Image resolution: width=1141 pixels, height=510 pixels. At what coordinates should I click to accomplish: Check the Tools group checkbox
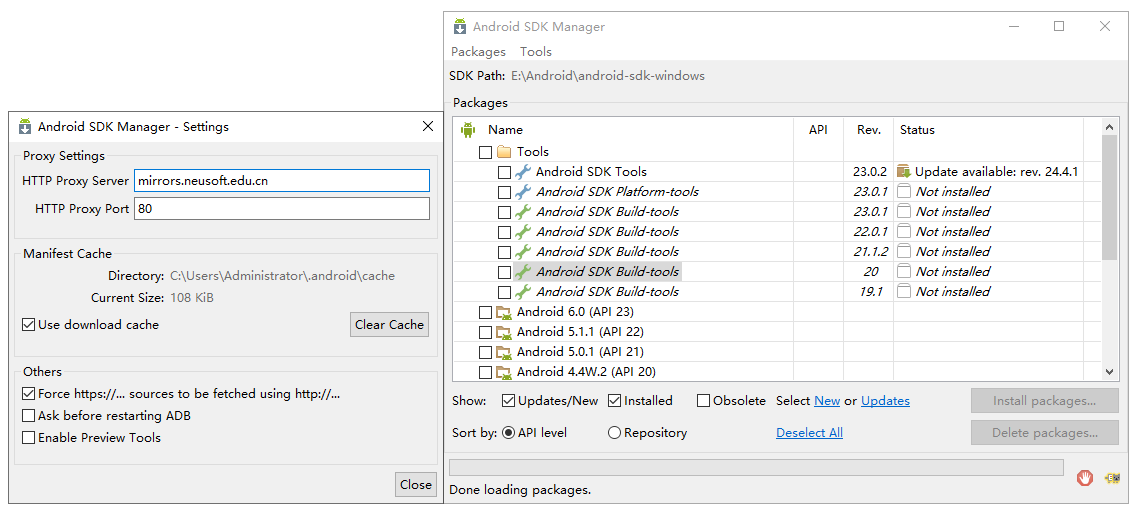(x=485, y=153)
